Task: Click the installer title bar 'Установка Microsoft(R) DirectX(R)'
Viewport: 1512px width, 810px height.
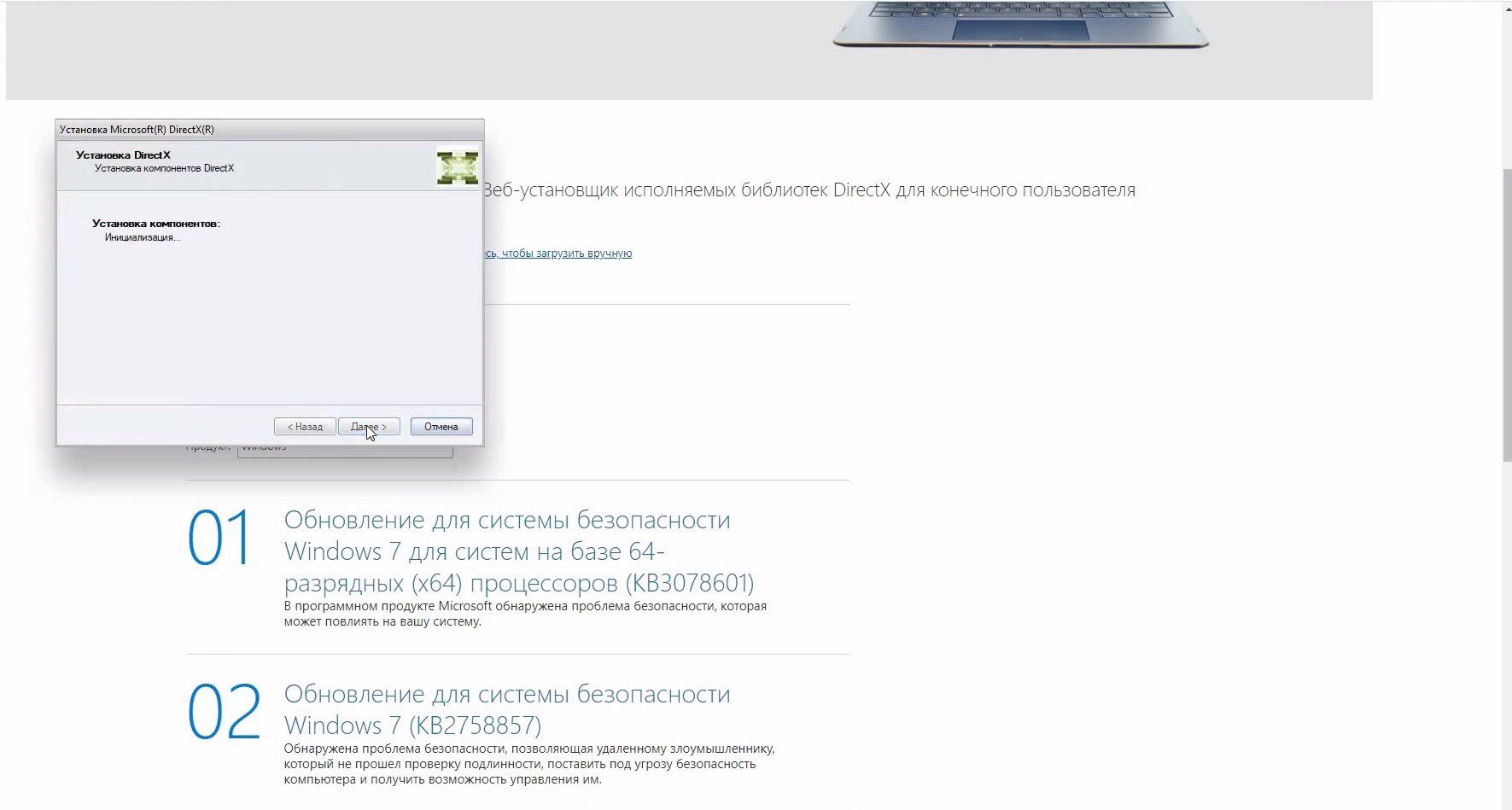Action: point(270,130)
